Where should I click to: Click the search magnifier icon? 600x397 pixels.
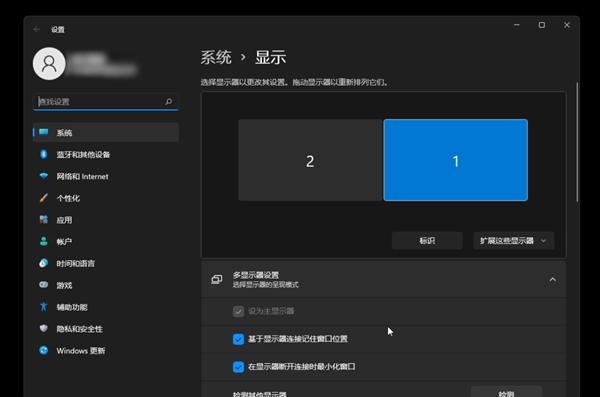(168, 101)
